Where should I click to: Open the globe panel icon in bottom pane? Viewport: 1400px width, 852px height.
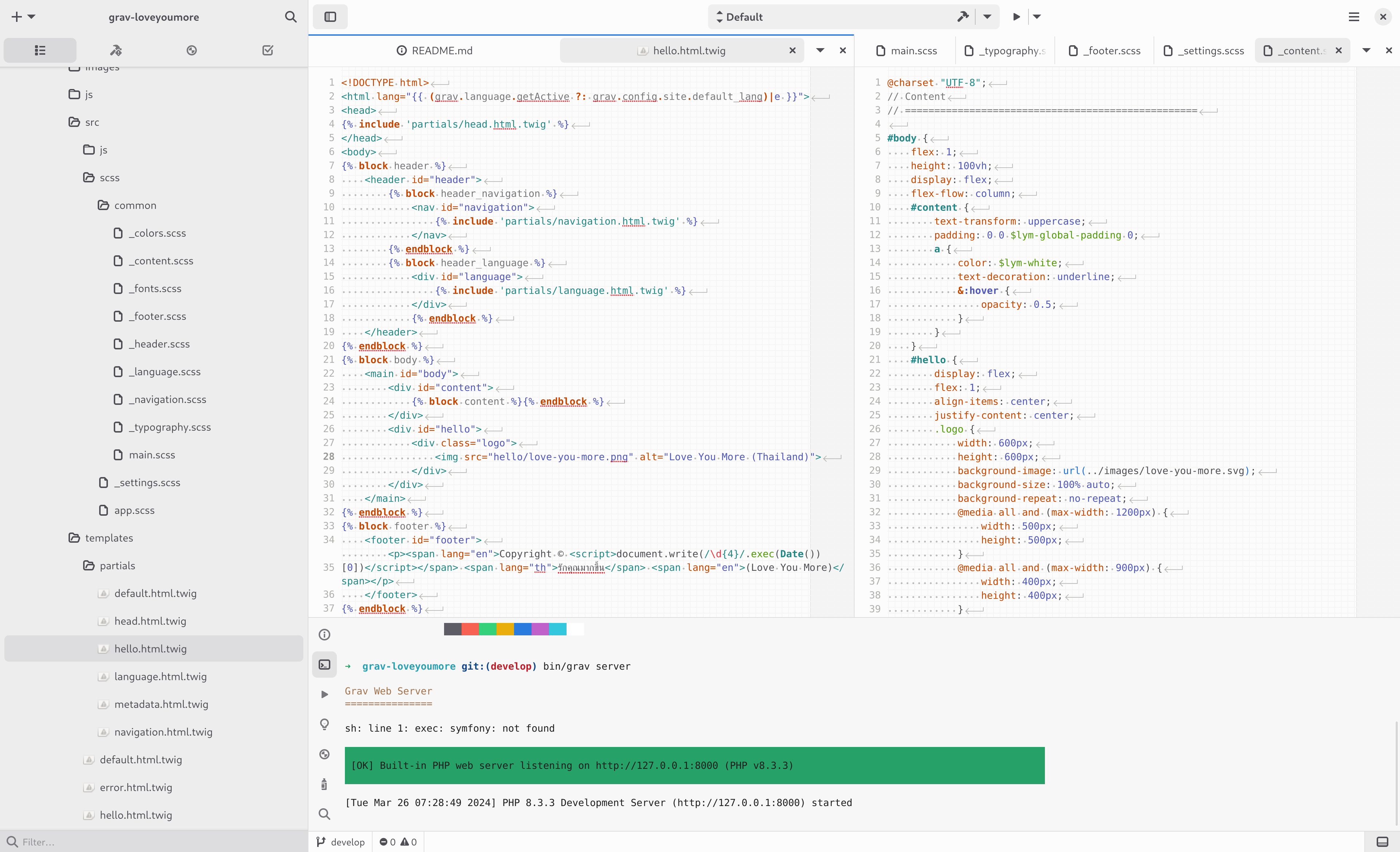324,754
